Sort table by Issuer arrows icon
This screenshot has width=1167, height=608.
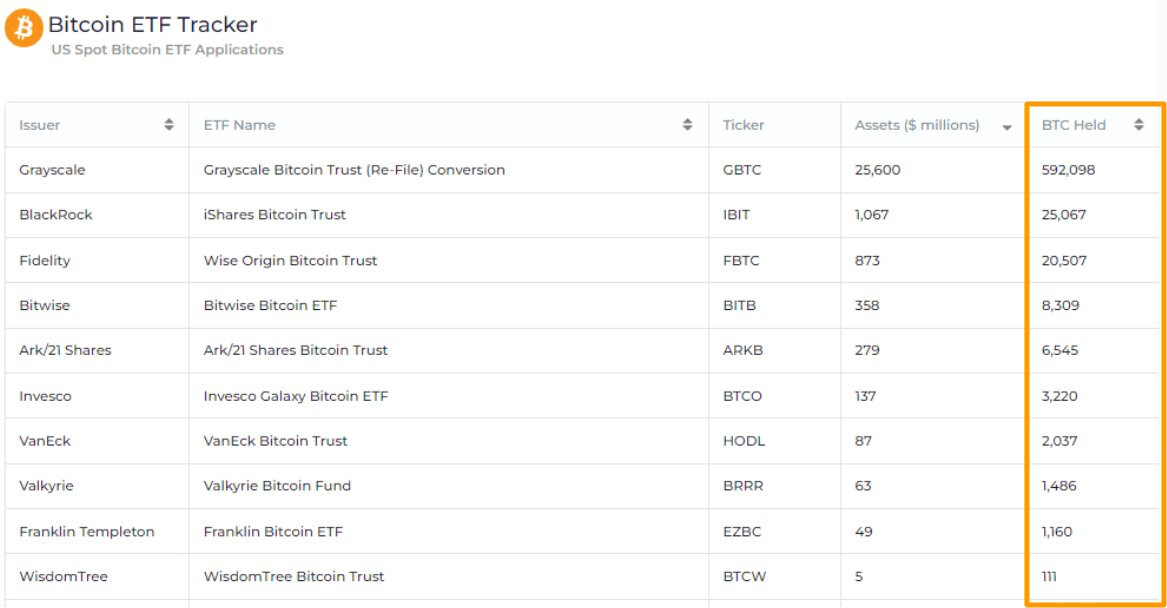click(169, 125)
